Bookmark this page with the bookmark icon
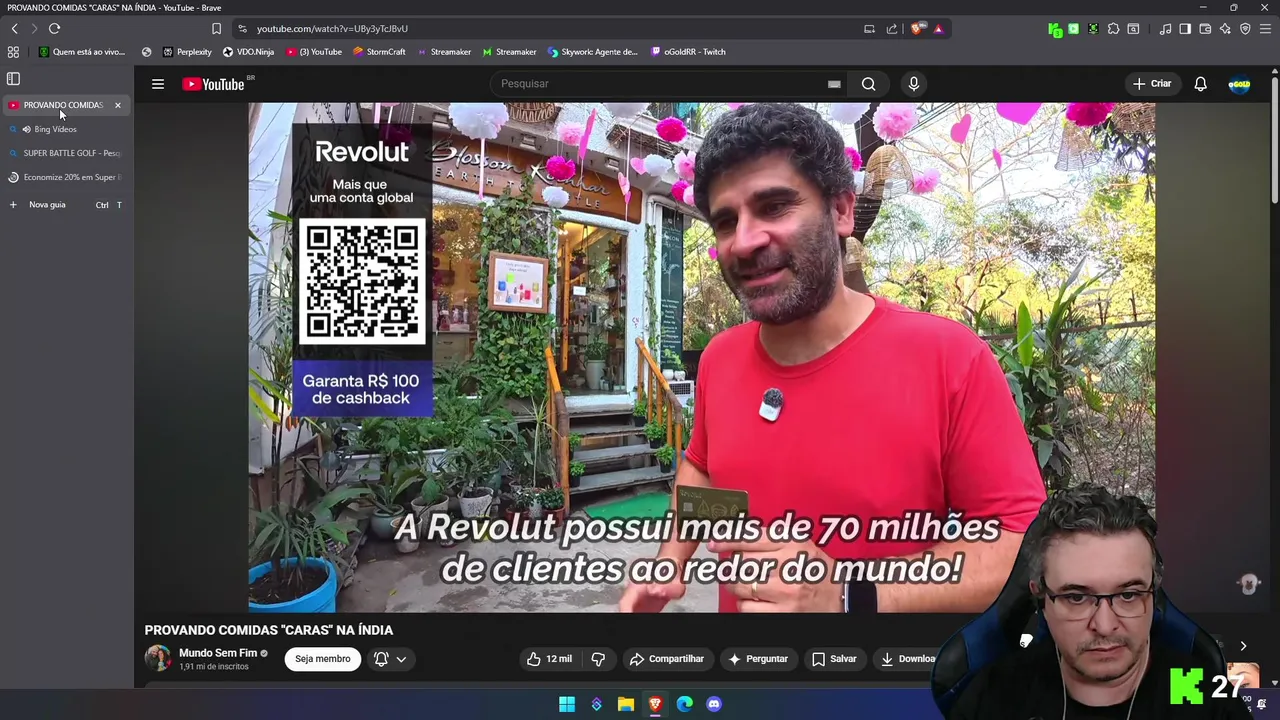Image resolution: width=1280 pixels, height=720 pixels. (216, 29)
